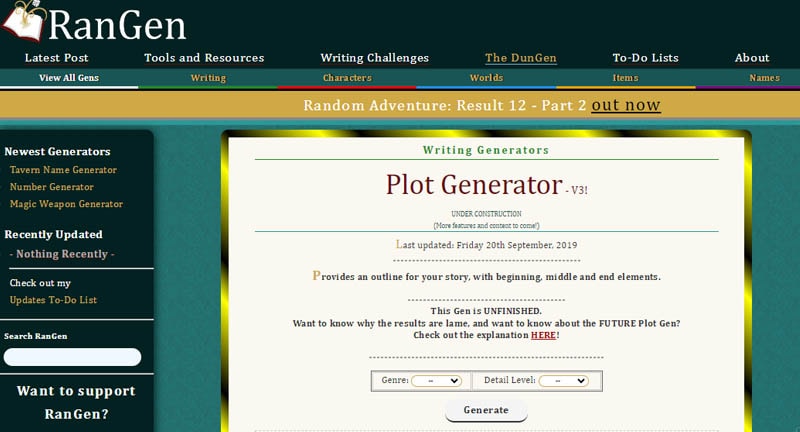
Task: Click the RanGen site title text
Action: [117, 25]
